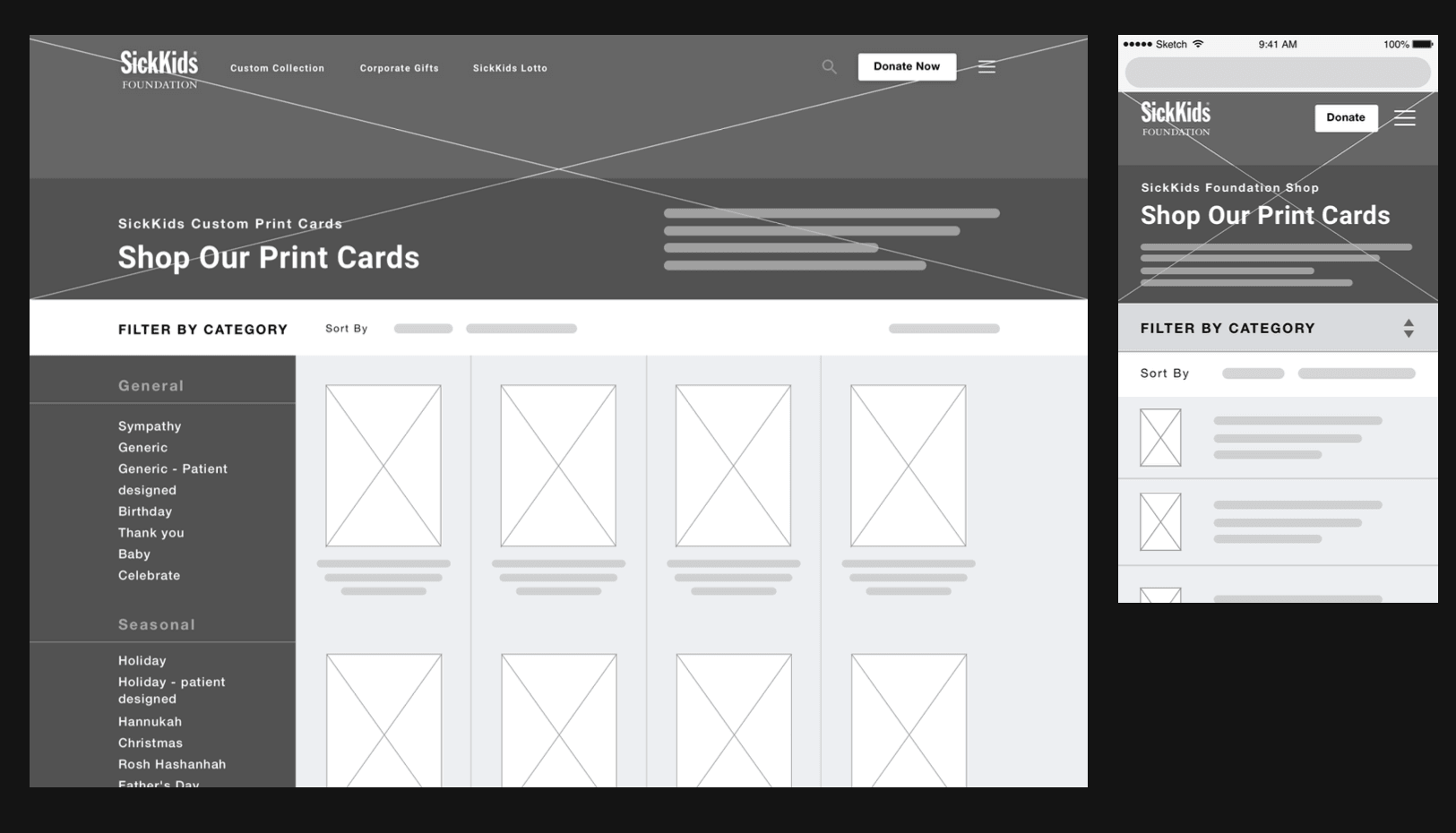Open second product thumbnail in mobile list

click(x=1160, y=522)
